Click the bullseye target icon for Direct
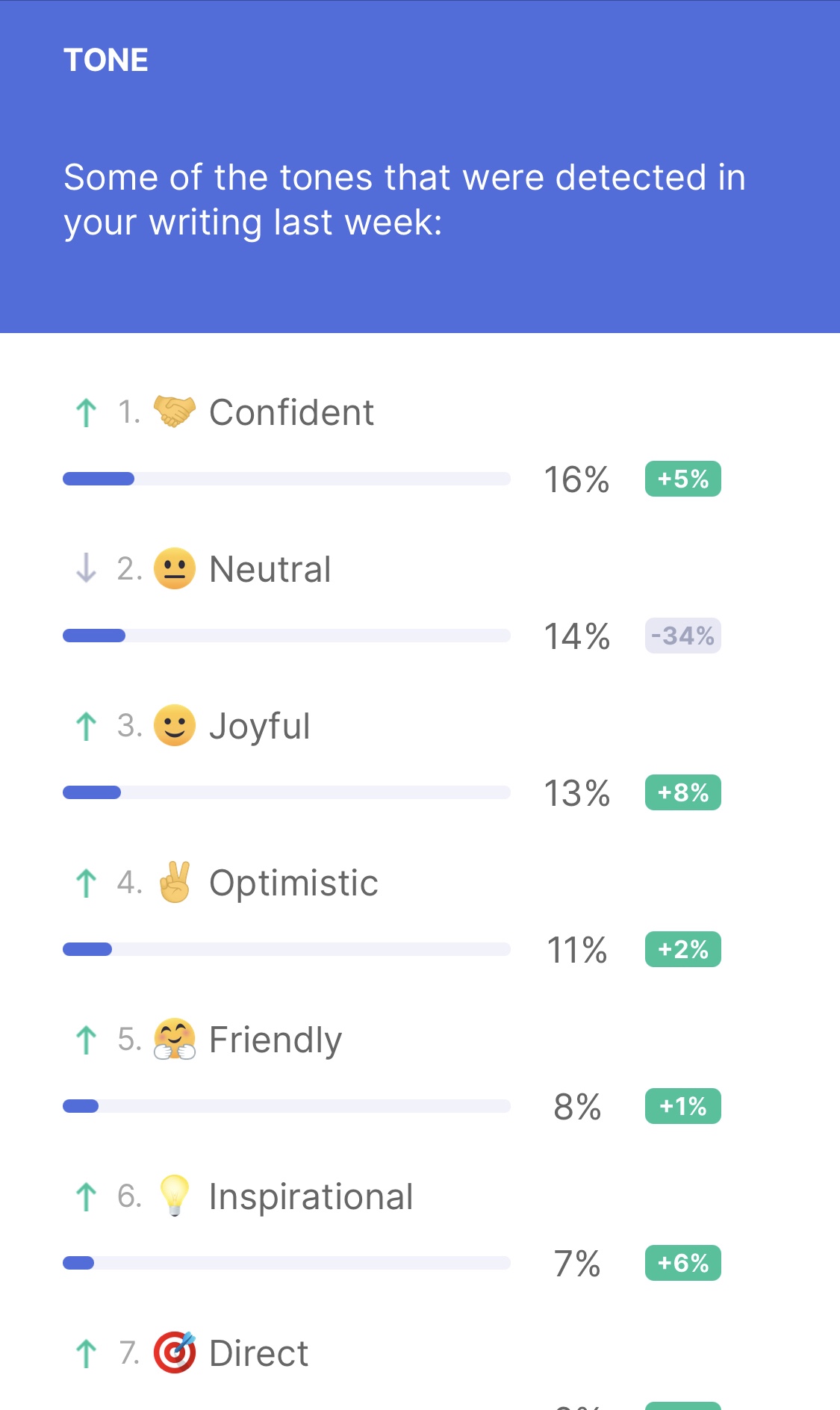The height and width of the screenshot is (1410, 840). (175, 1352)
